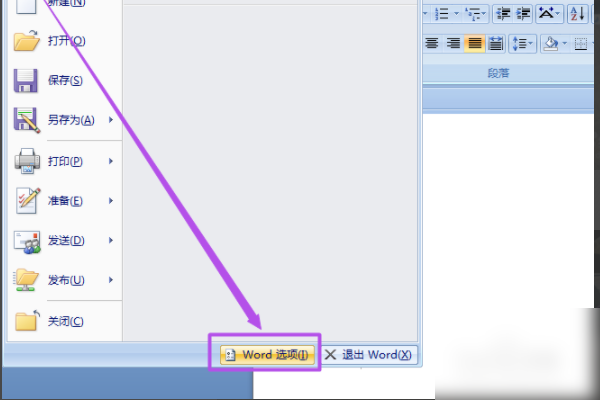The width and height of the screenshot is (600, 400).
Task: Click the 保存(S) floppy disk icon
Action: pos(26,81)
